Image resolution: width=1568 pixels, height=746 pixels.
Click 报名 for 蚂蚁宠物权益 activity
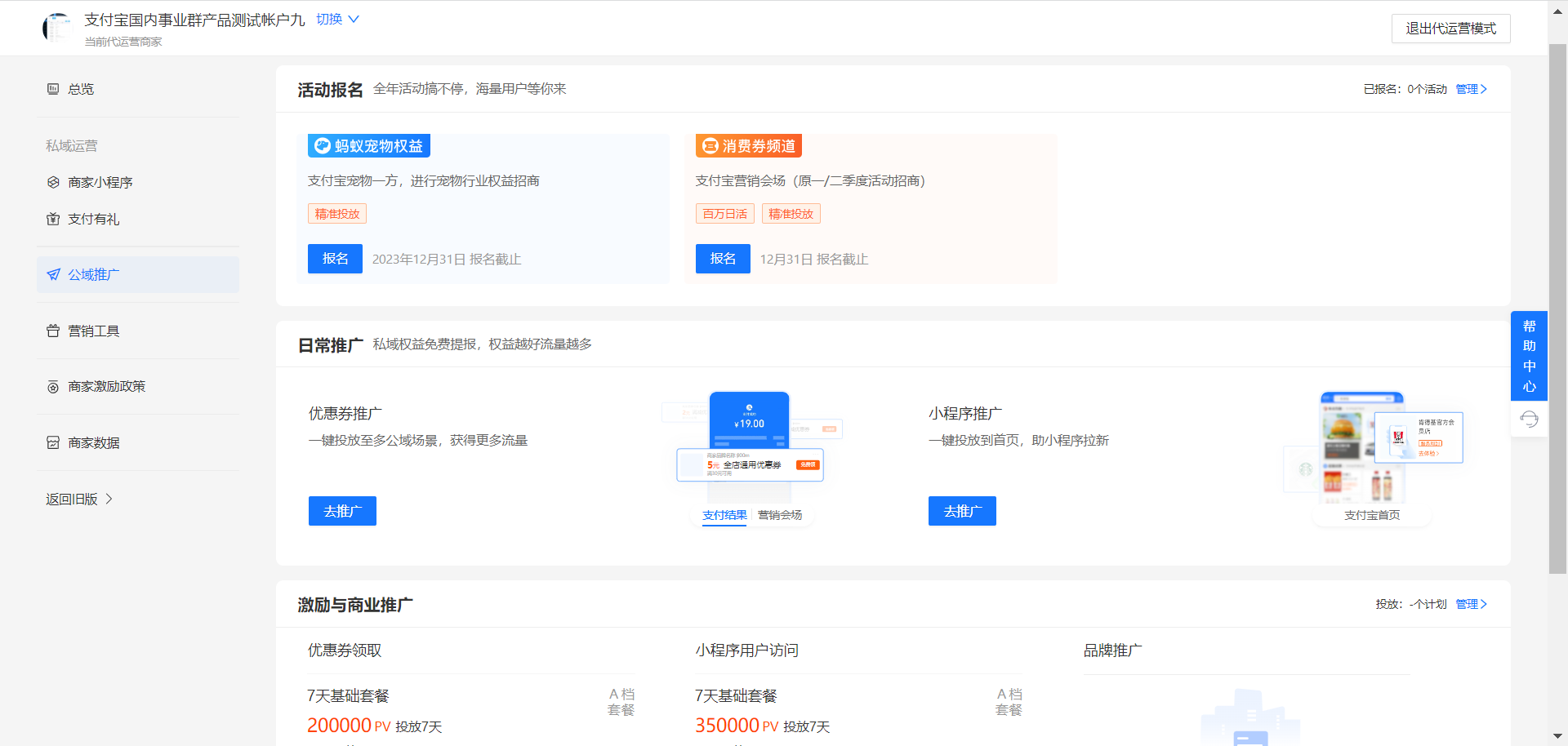tap(335, 259)
